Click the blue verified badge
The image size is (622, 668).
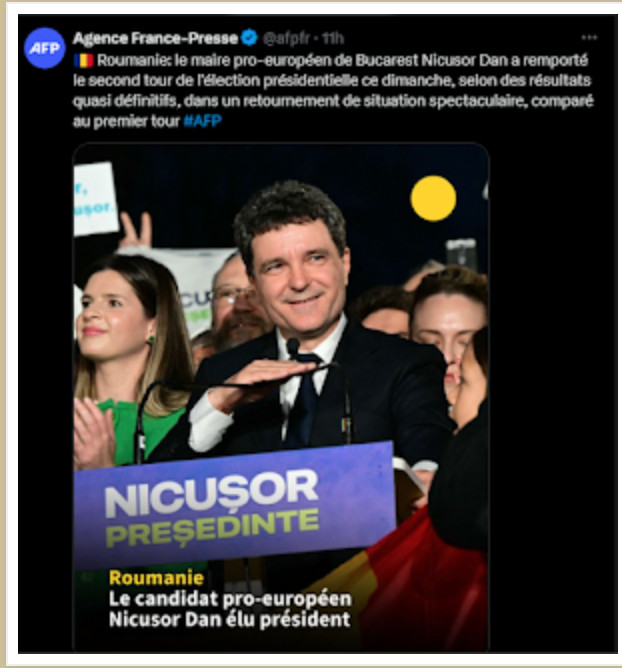[249, 38]
